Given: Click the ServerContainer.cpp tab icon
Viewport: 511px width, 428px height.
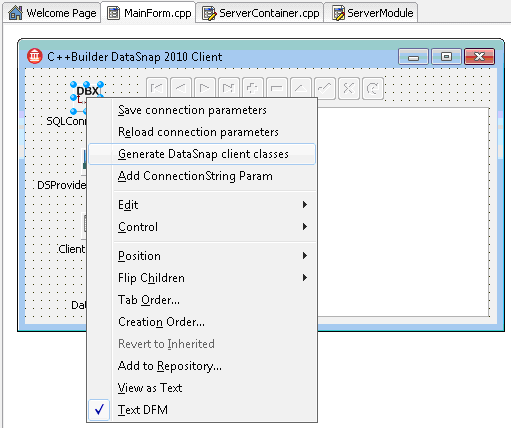Looking at the screenshot, I should point(209,13).
